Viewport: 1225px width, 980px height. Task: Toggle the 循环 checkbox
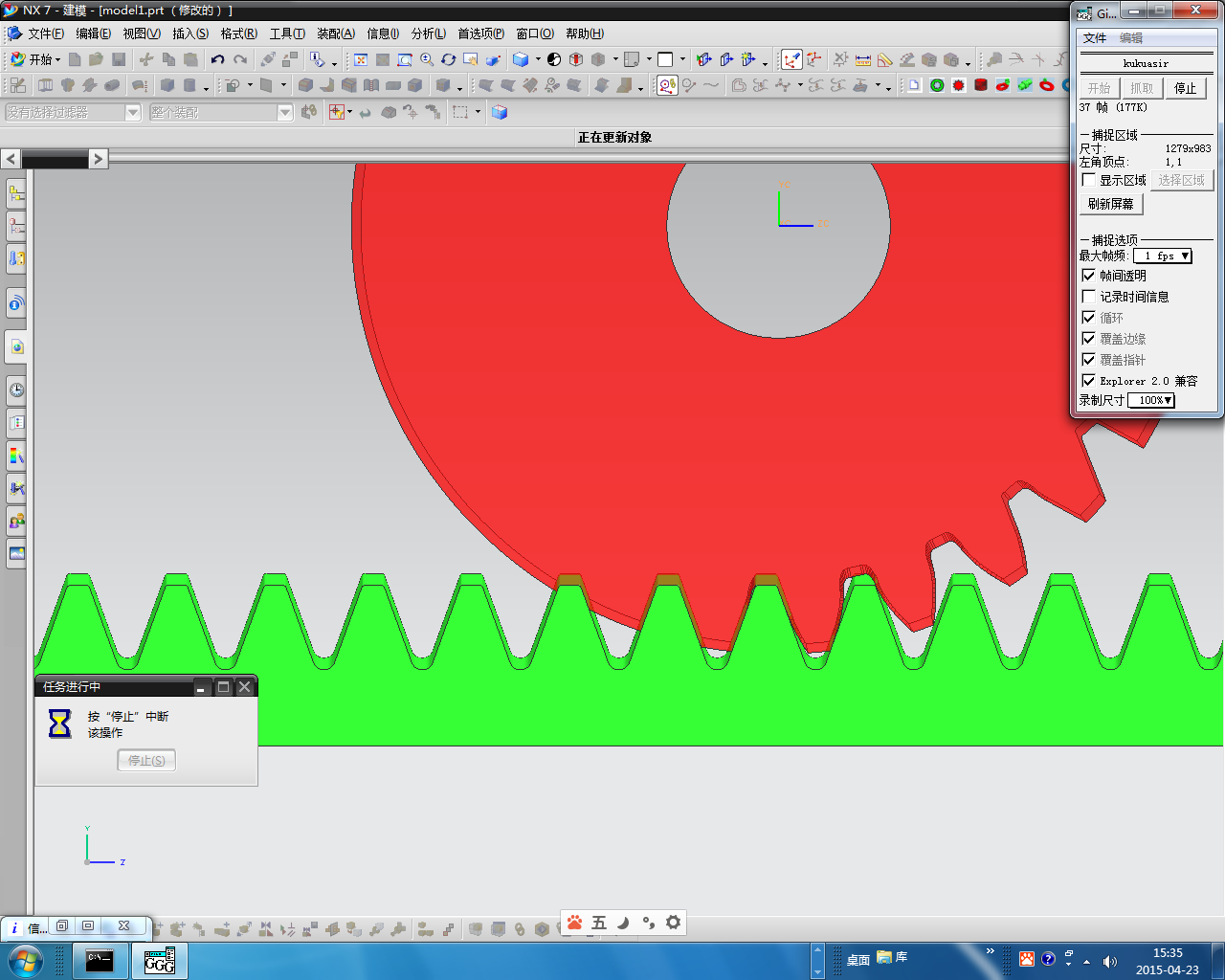pos(1088,318)
